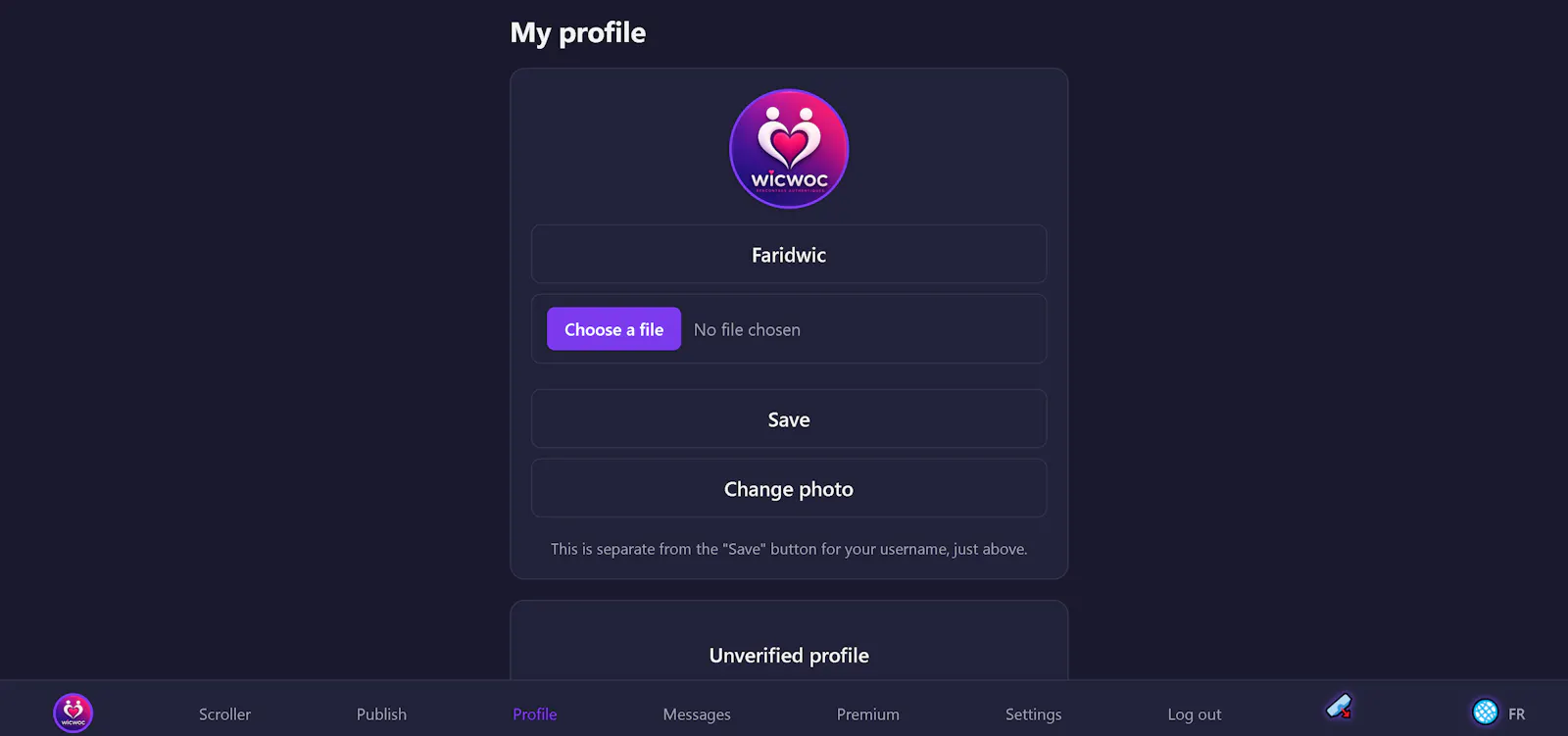Select the note about the separate Save button
The image size is (1568, 736).
[x=789, y=549]
